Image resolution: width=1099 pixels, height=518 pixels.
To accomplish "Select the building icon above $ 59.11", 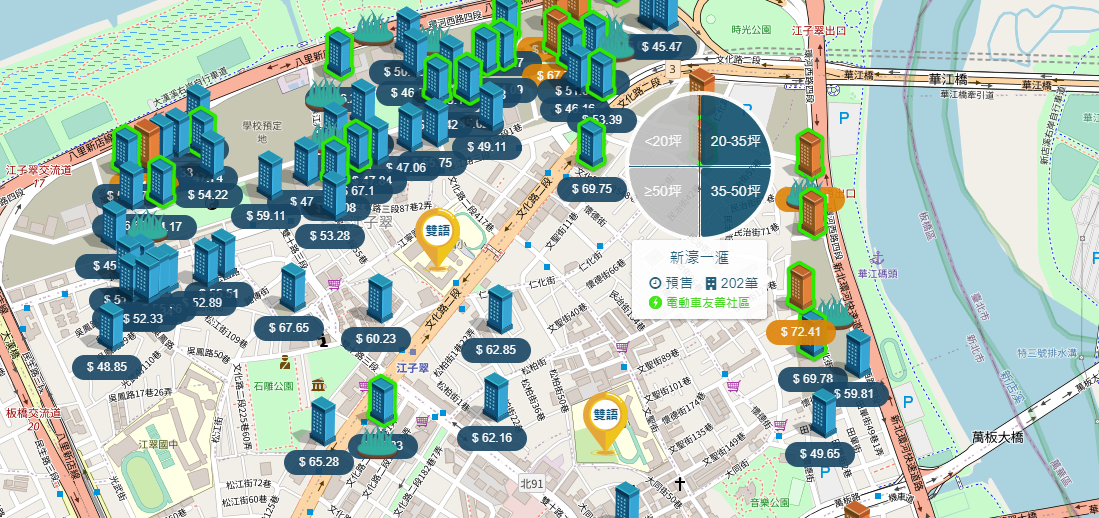I will (270, 175).
